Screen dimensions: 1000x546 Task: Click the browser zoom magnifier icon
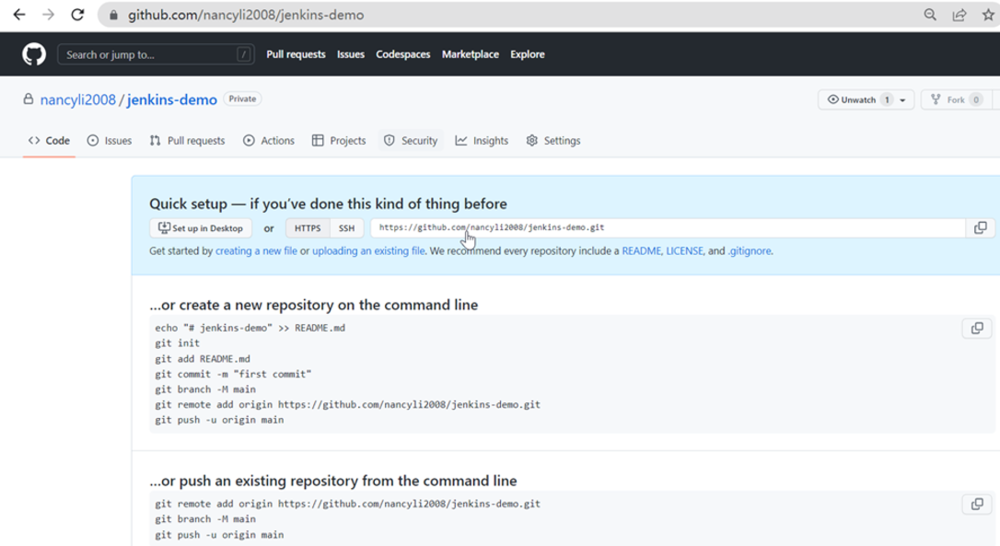[x=930, y=15]
